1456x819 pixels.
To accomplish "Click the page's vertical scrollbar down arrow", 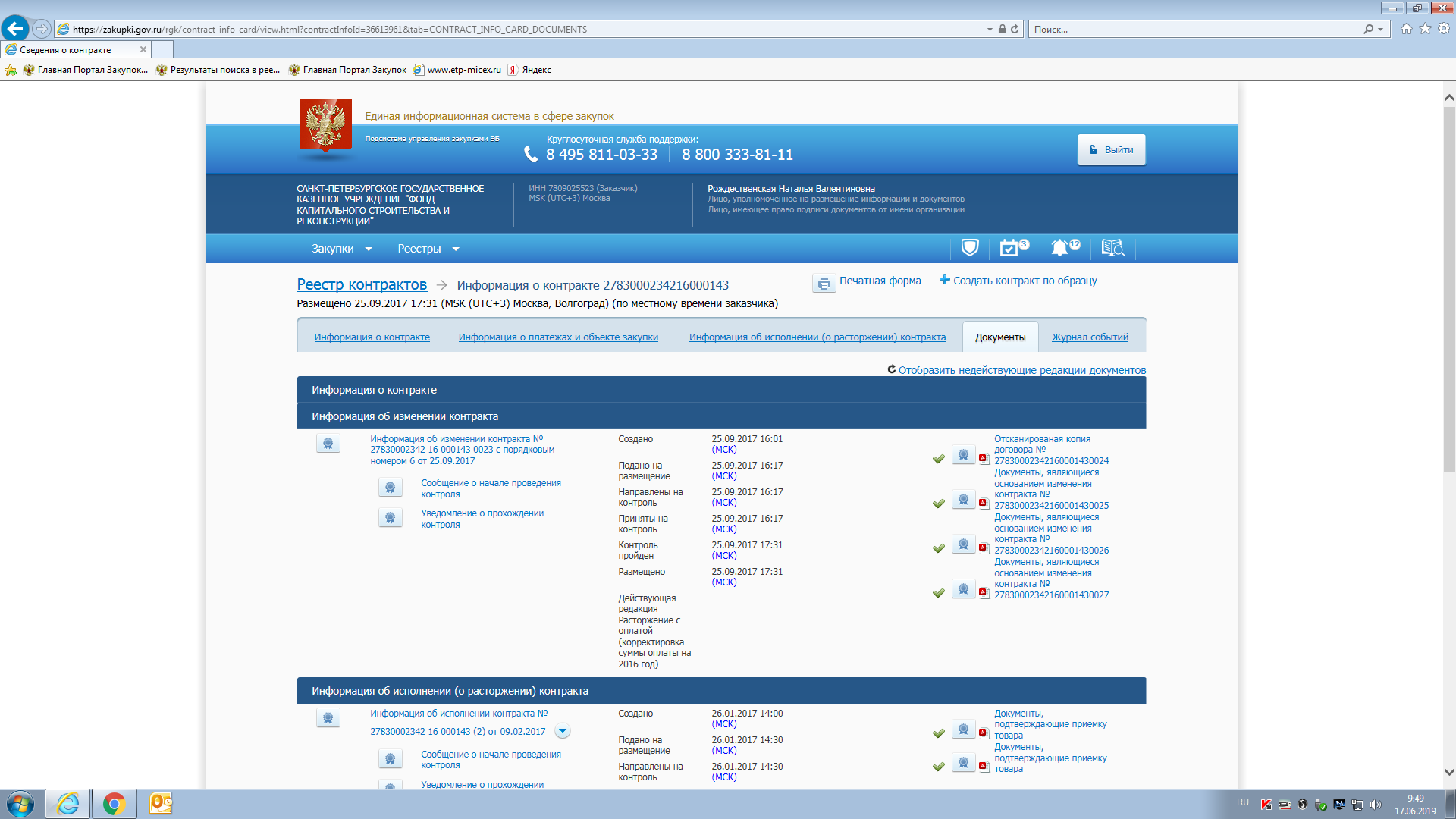I will click(1449, 773).
